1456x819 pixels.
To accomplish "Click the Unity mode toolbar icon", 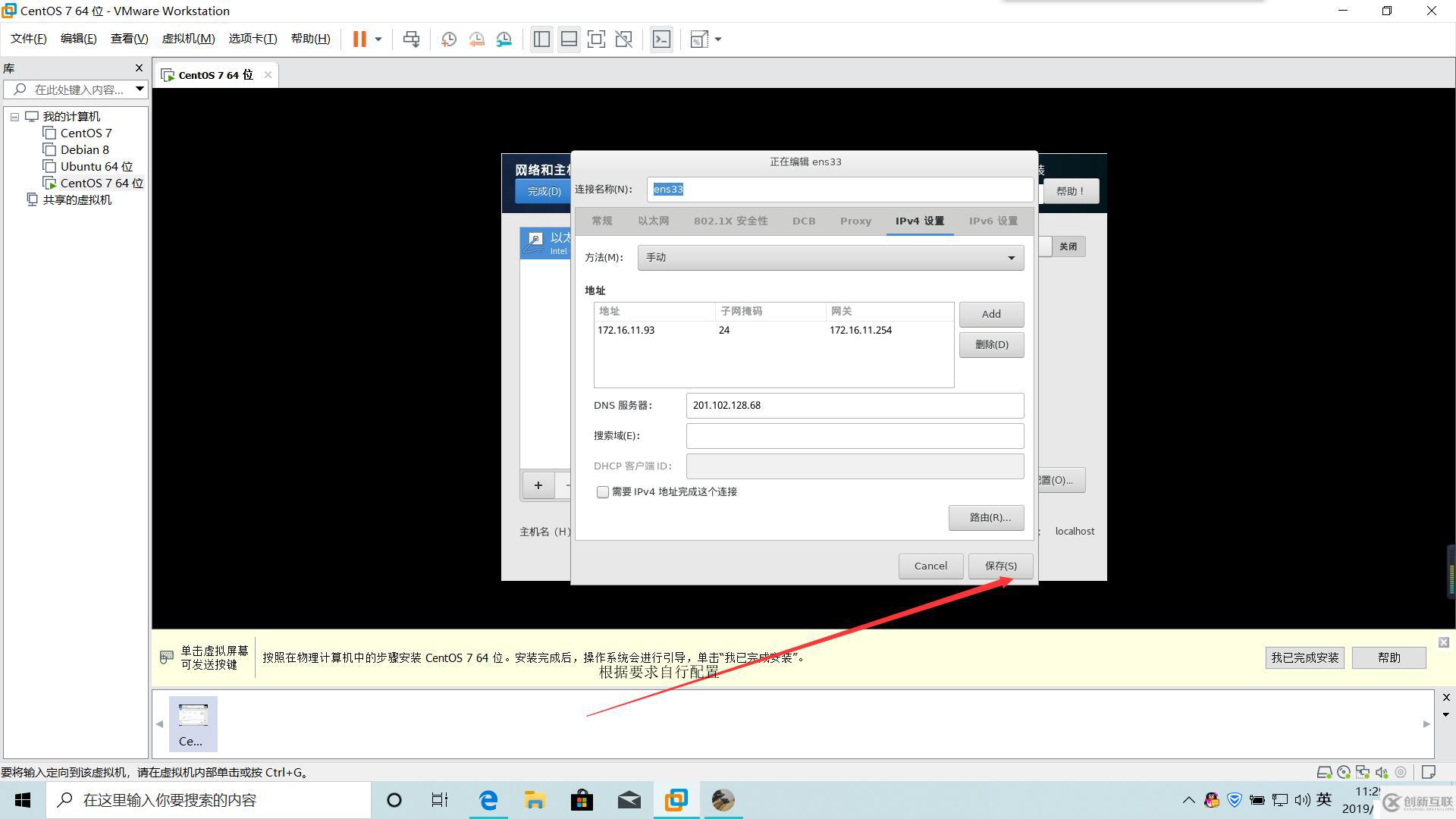I will pos(623,39).
